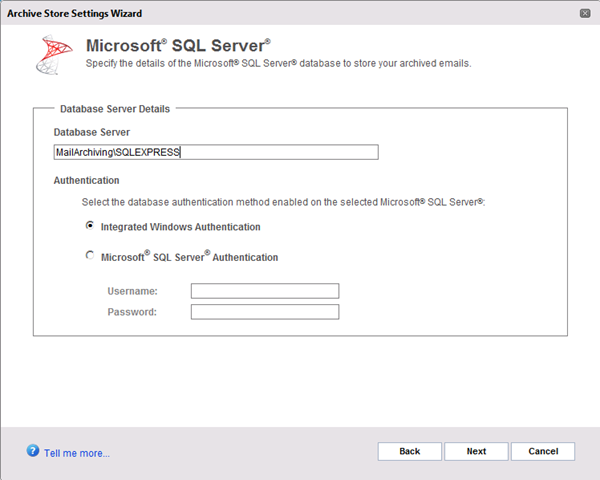
Task: Go to previous step with Back
Action: pyautogui.click(x=409, y=451)
